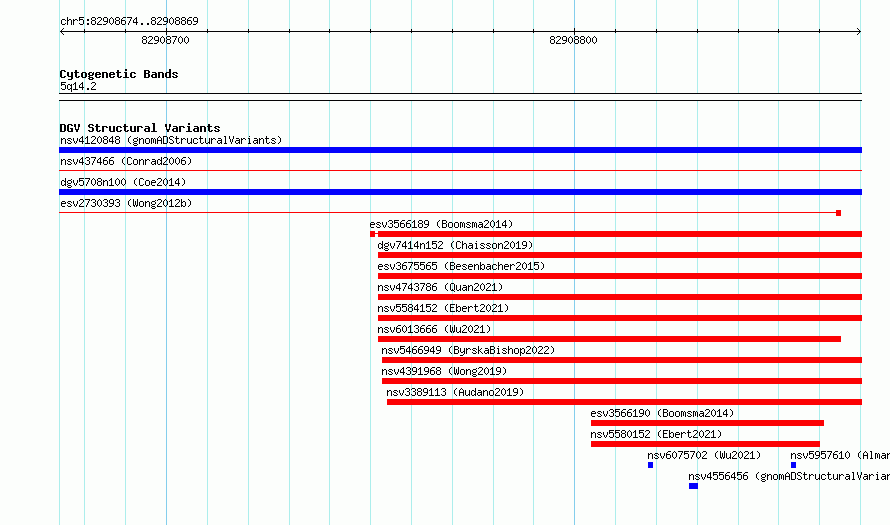Click the nsv4391968 (Wong2019) label
890x525 pixels.
[444, 371]
